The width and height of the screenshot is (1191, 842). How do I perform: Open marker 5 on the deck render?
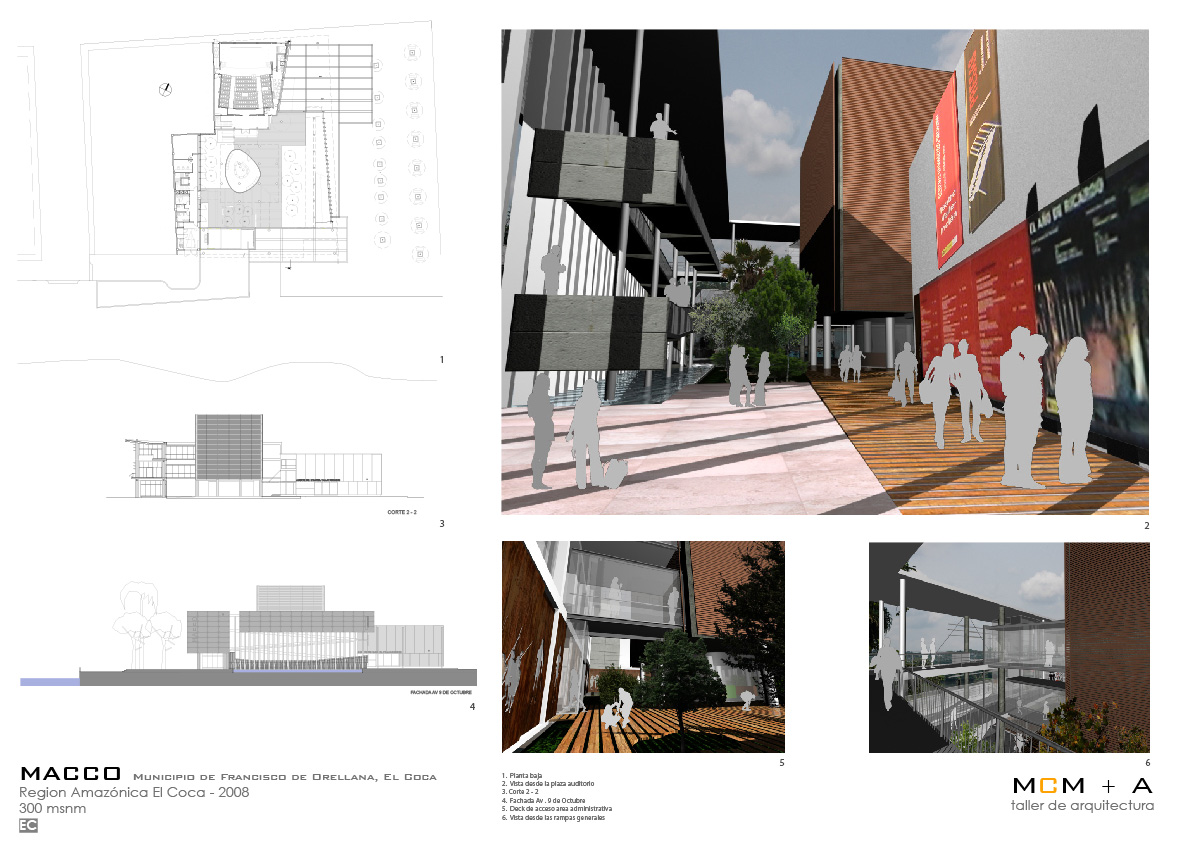(783, 761)
